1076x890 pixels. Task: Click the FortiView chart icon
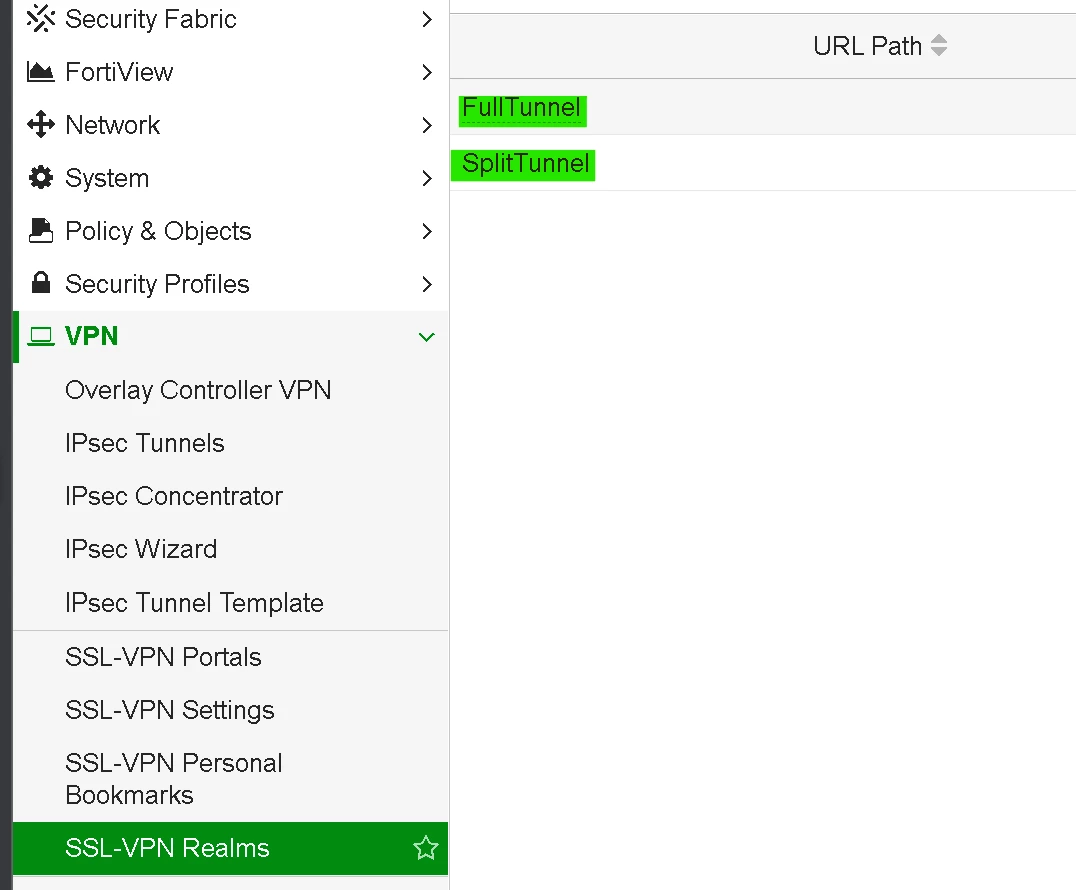40,71
